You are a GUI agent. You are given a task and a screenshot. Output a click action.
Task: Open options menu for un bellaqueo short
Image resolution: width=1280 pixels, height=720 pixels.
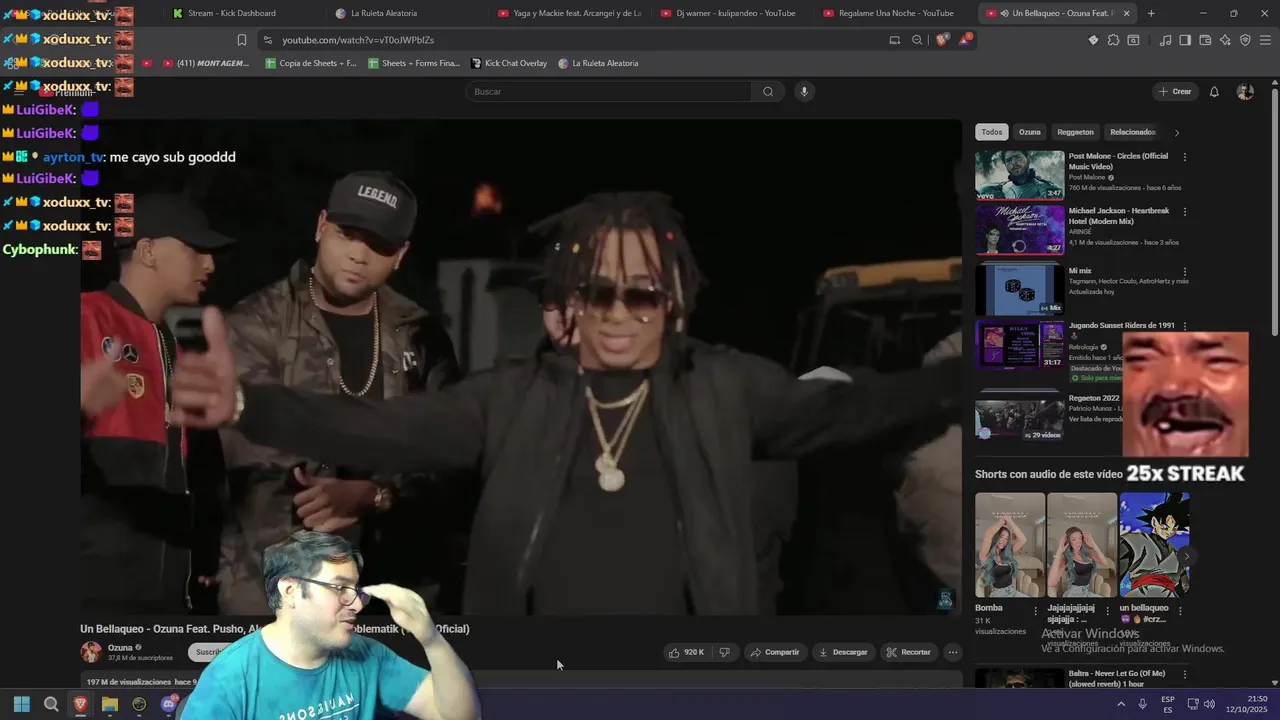click(x=1179, y=610)
